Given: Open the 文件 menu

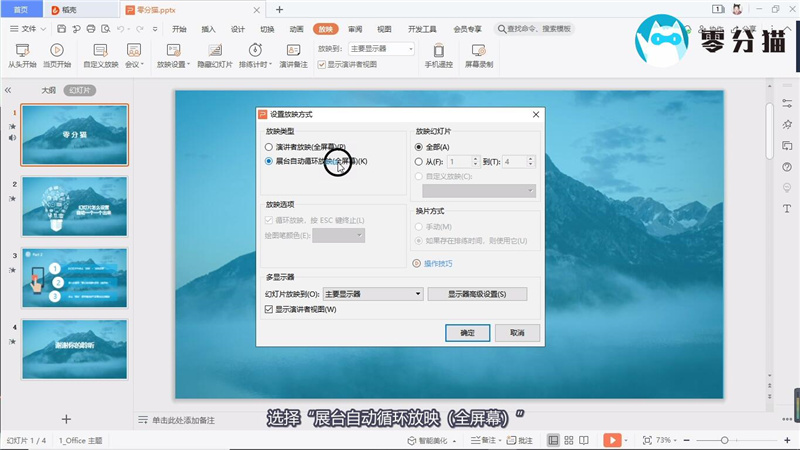Looking at the screenshot, I should pos(28,29).
